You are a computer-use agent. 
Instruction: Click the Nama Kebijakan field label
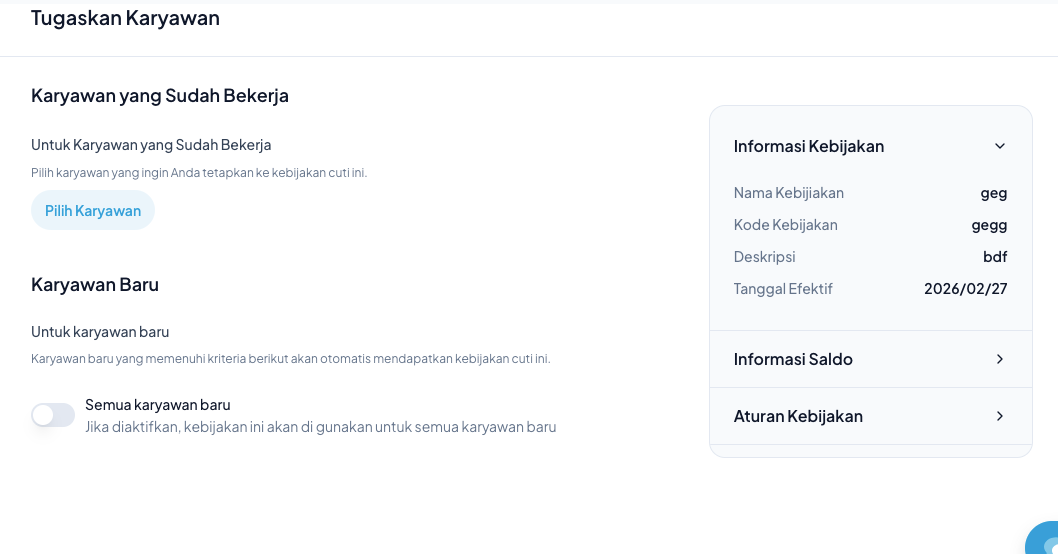coord(788,193)
